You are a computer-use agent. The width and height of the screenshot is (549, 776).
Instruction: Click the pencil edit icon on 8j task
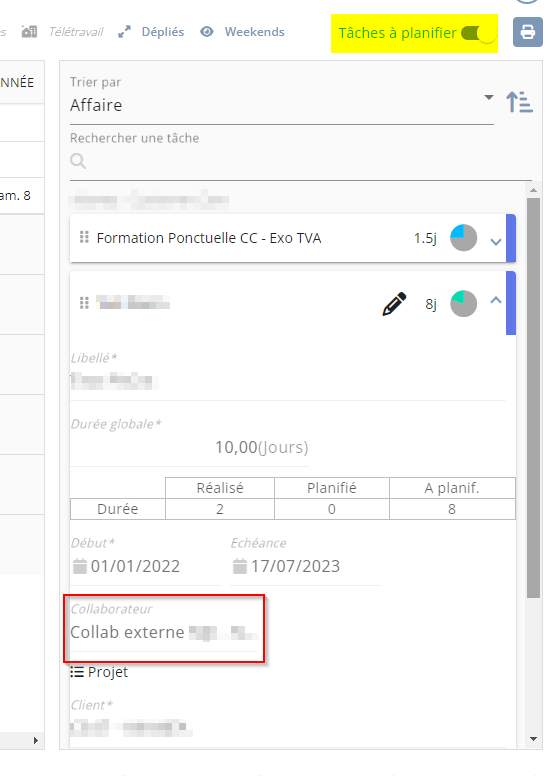[394, 303]
